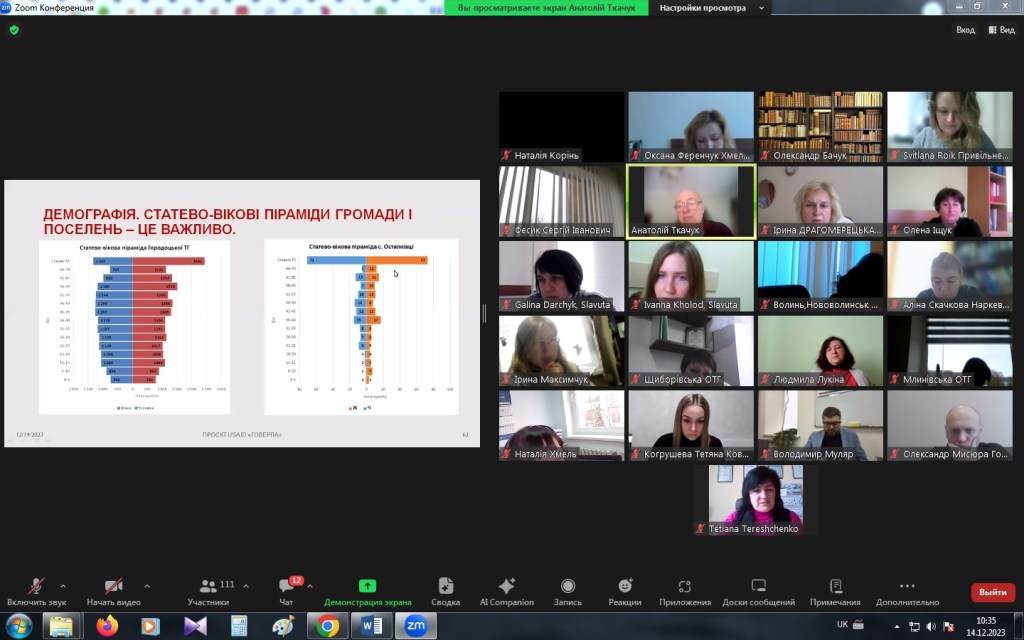Screen dimensions: 1024x640
Task: Click the Вид view menu
Action: (x=1001, y=30)
